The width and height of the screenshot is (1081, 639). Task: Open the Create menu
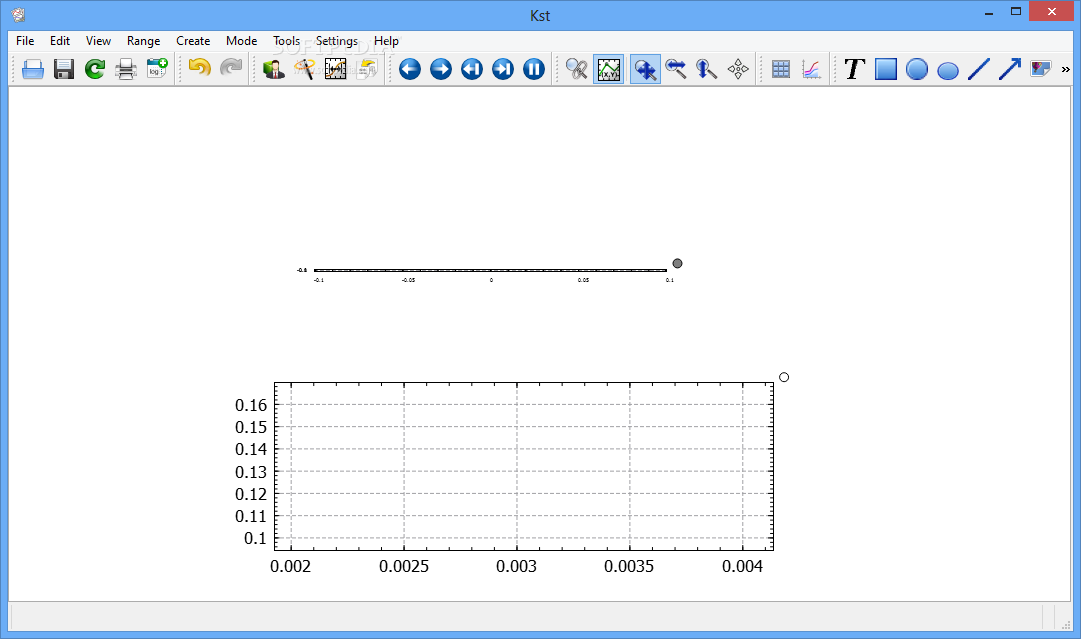193,41
